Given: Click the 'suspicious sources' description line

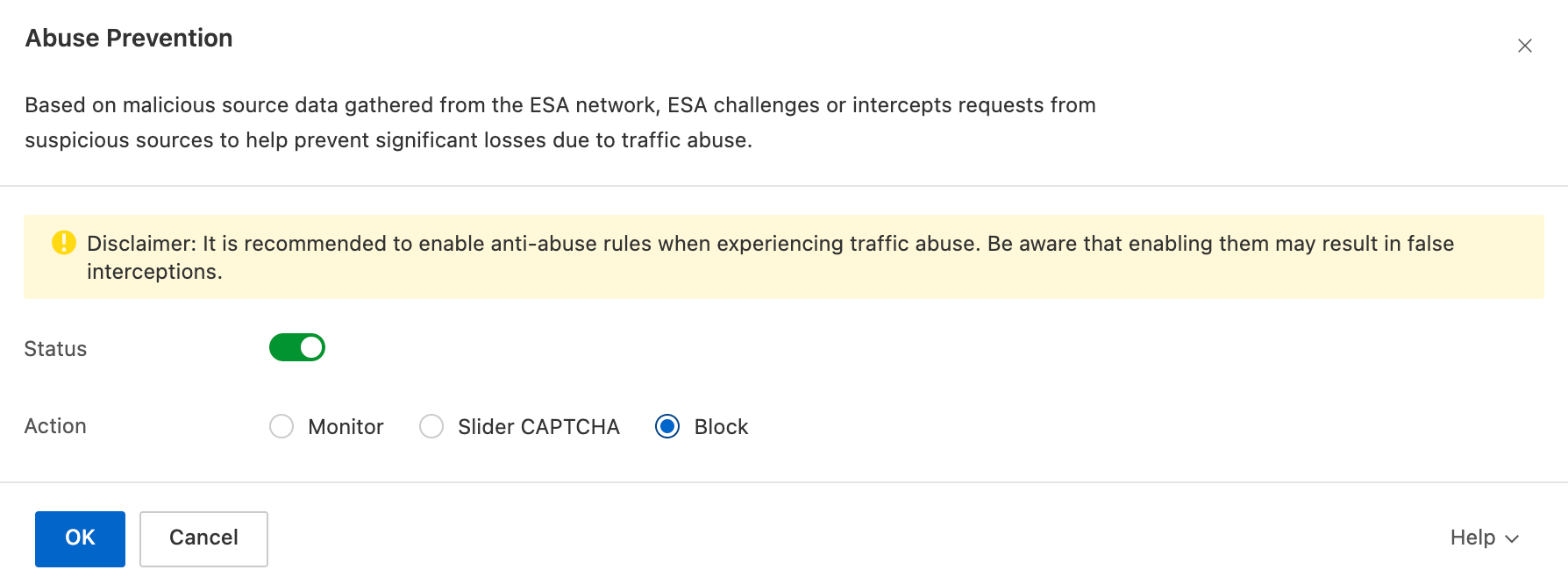Looking at the screenshot, I should pos(388,140).
